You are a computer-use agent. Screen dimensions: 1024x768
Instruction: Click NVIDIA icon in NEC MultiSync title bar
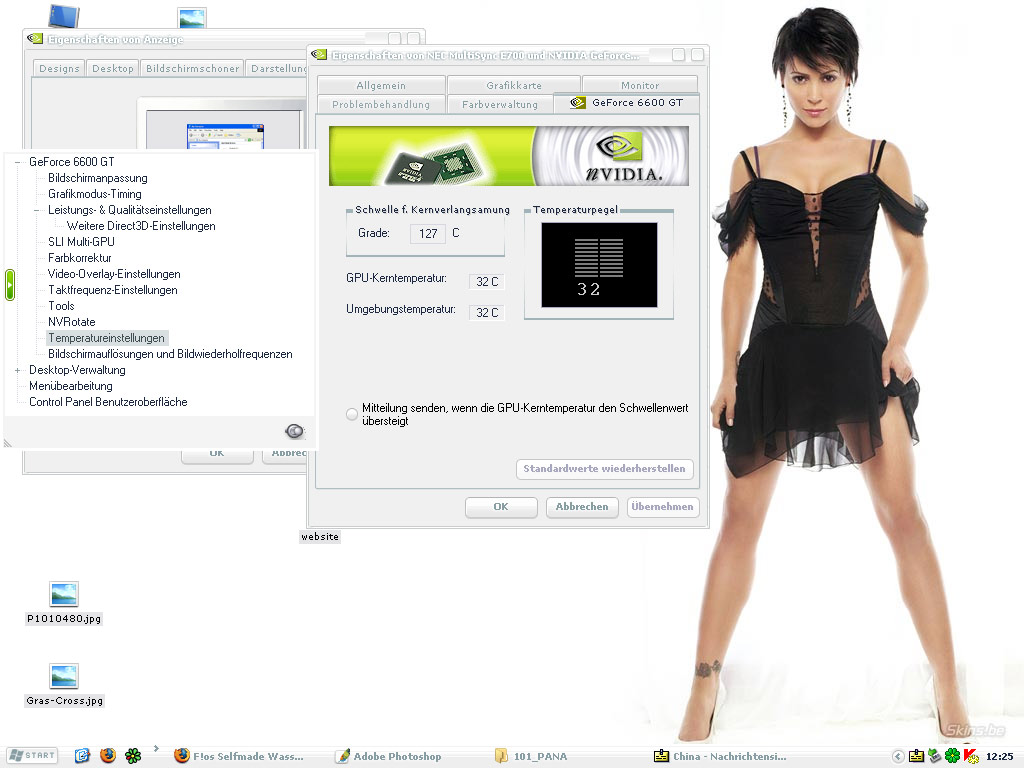(x=319, y=55)
